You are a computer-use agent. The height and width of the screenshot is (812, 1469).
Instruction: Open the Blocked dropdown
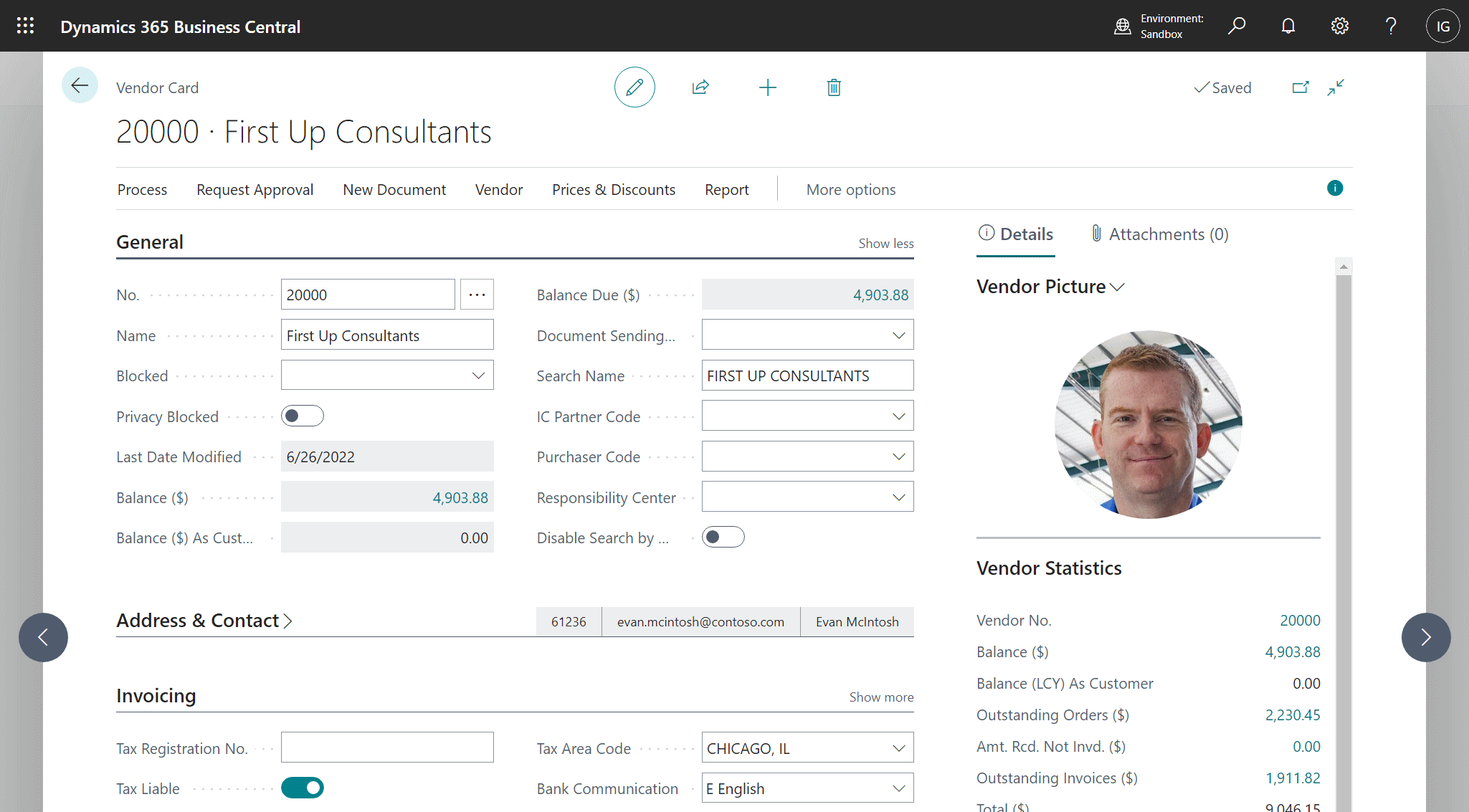point(477,375)
